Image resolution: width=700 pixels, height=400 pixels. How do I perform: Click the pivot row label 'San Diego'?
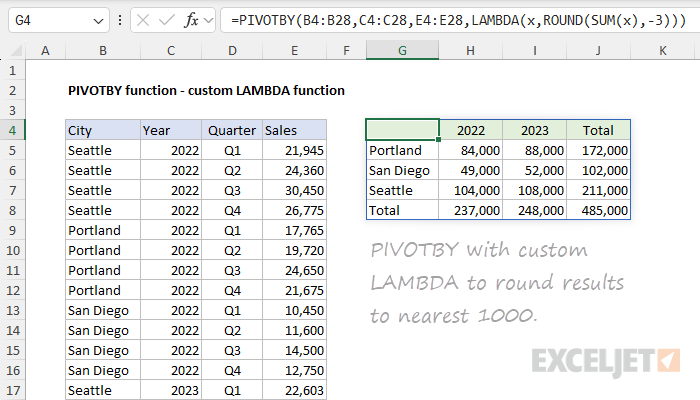click(x=402, y=170)
